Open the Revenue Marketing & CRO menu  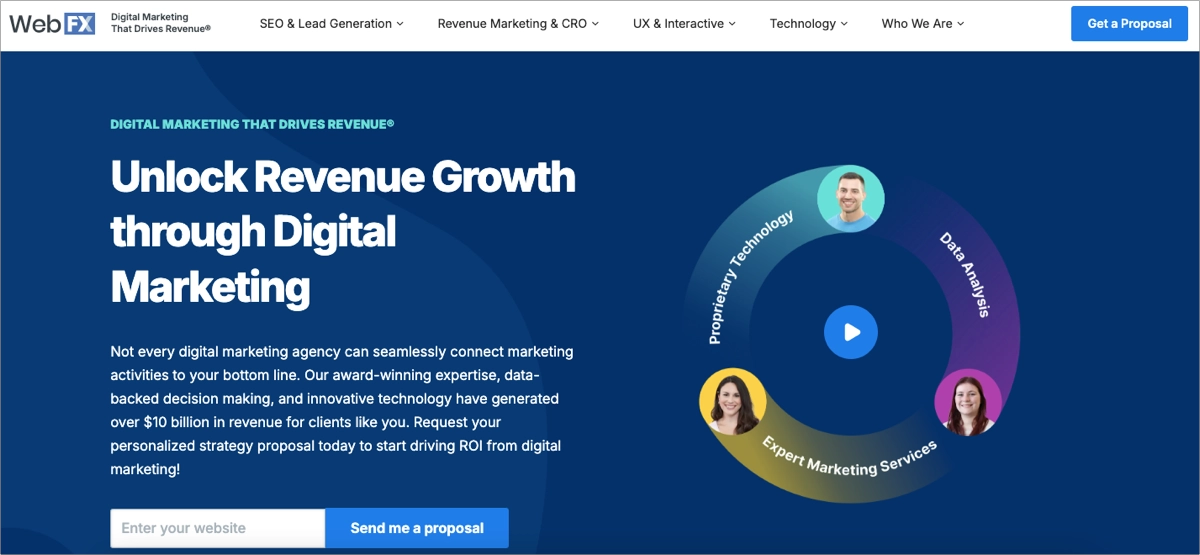tap(518, 23)
